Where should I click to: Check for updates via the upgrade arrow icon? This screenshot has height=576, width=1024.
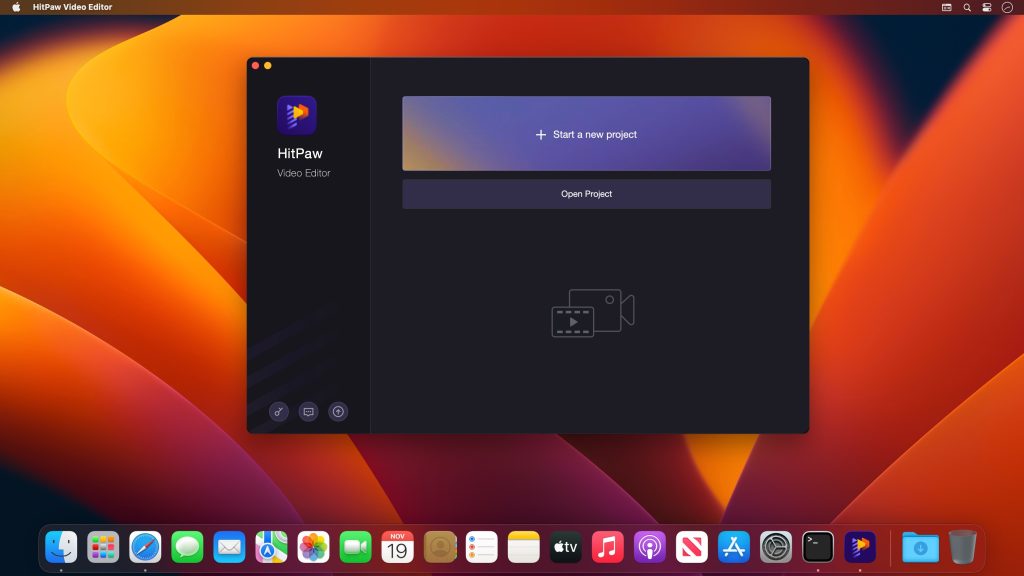click(338, 411)
